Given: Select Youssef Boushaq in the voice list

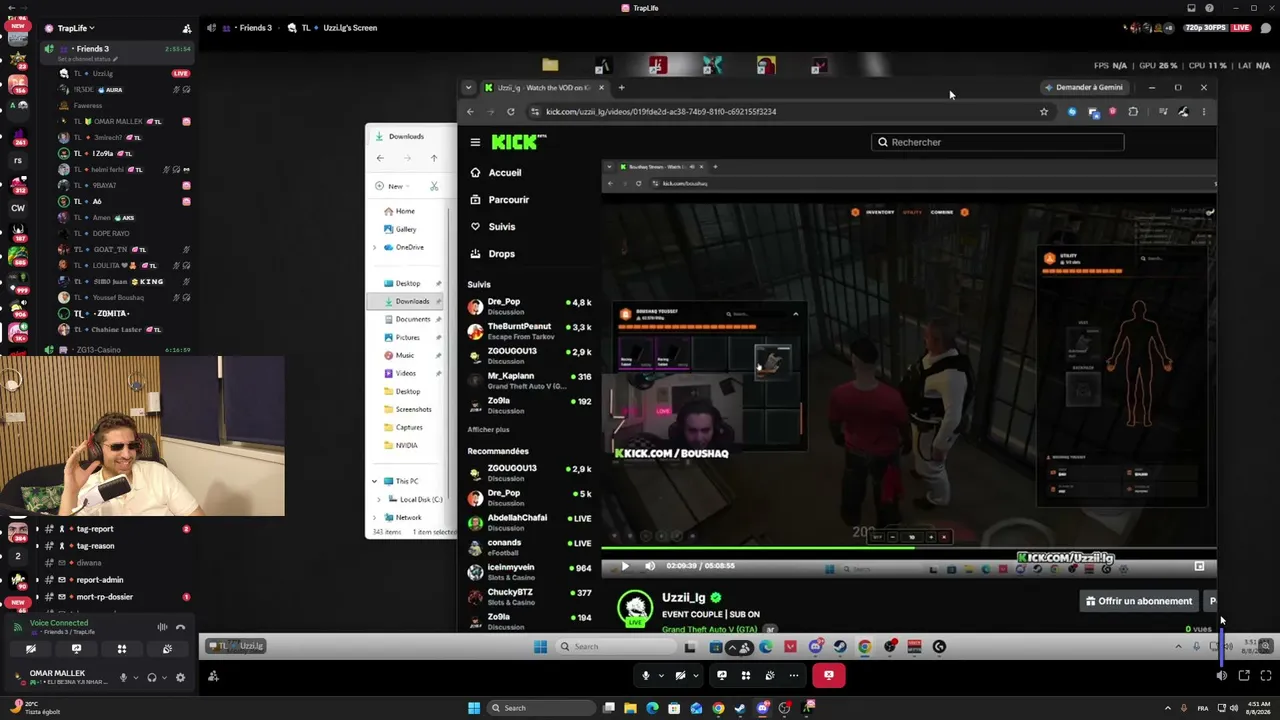Looking at the screenshot, I should 124,298.
